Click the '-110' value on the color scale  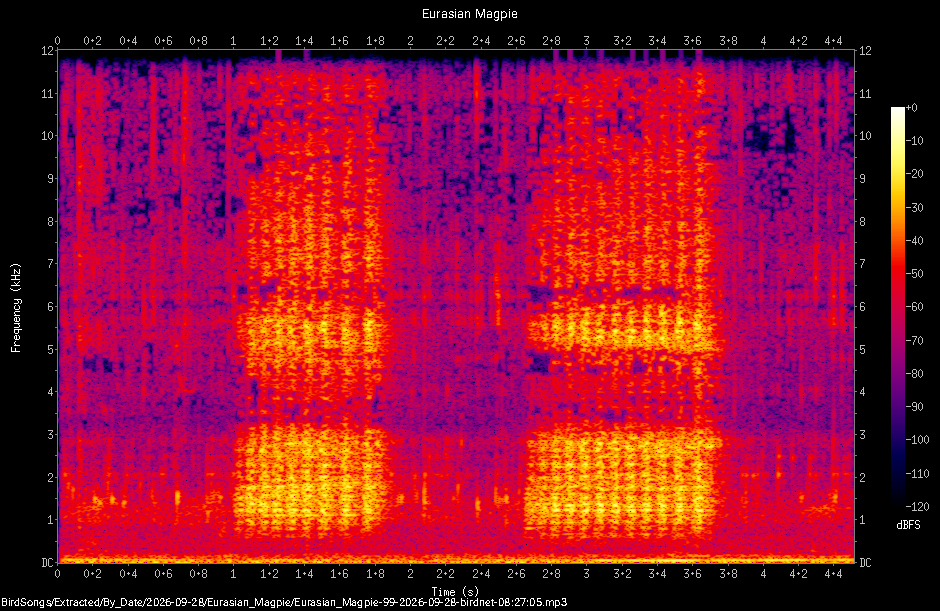917,474
